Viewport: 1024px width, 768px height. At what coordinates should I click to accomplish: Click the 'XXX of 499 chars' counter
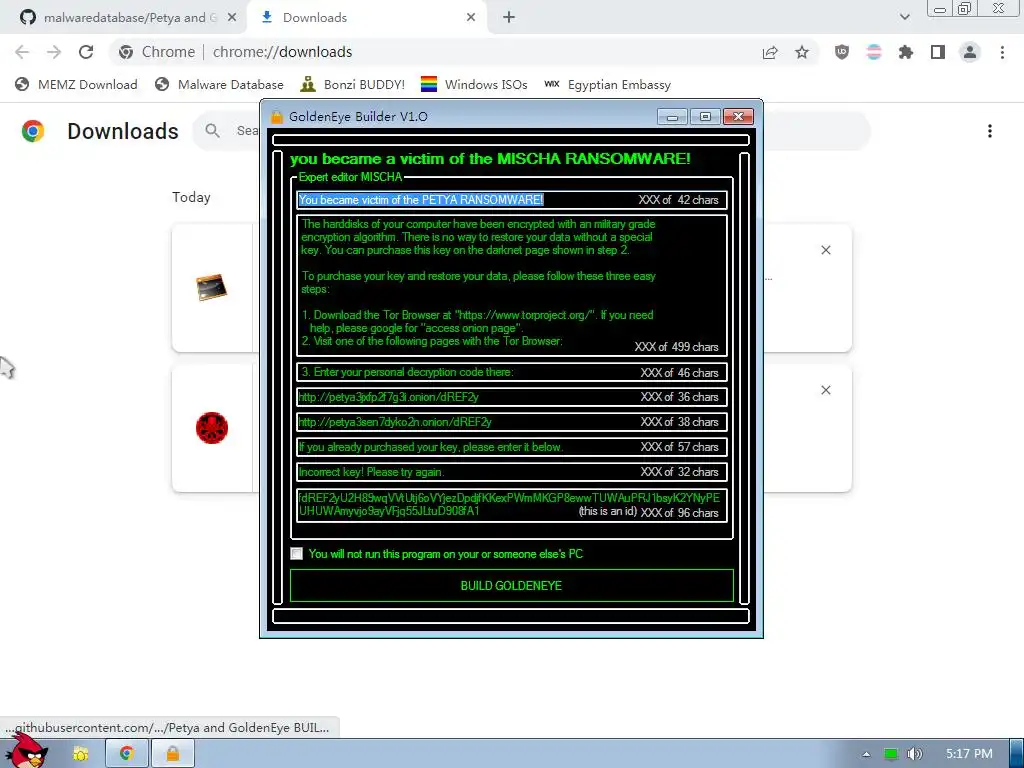click(x=676, y=347)
